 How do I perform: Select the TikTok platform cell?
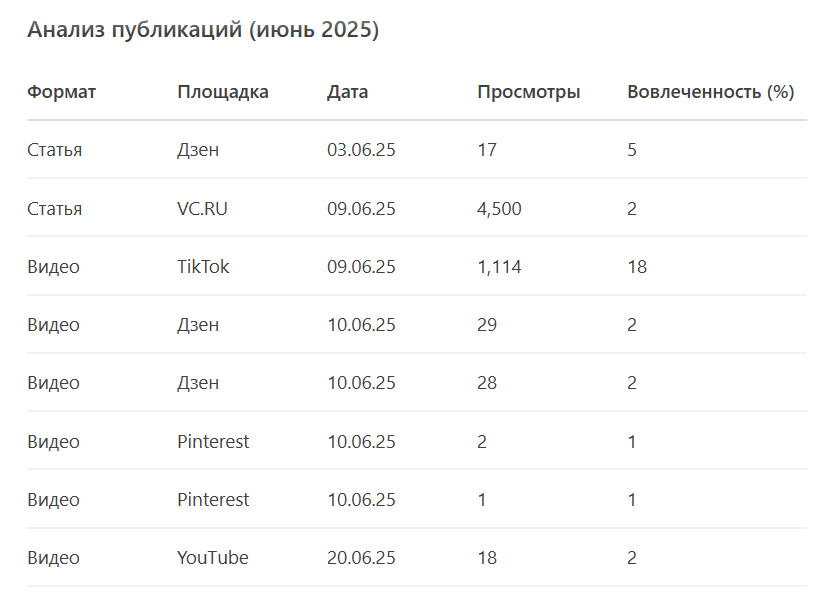(x=203, y=267)
